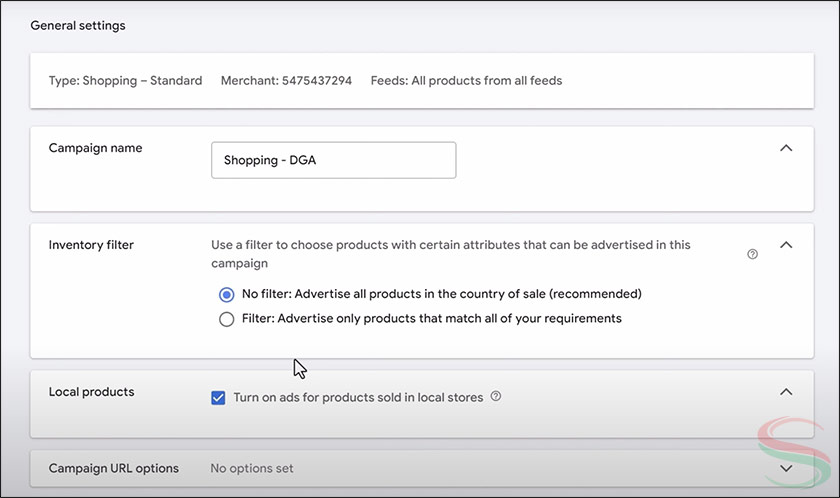Open help icon beside local stores option
This screenshot has height=498, width=840.
click(496, 397)
